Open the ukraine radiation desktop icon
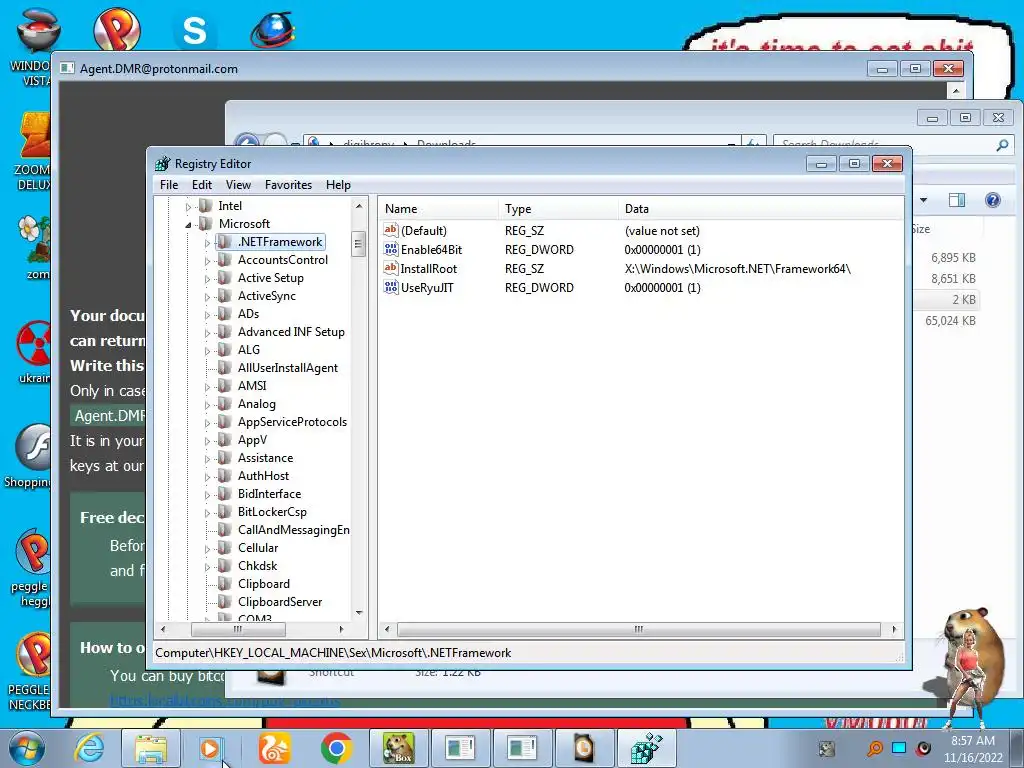The width and height of the screenshot is (1024, 768). pyautogui.click(x=34, y=351)
